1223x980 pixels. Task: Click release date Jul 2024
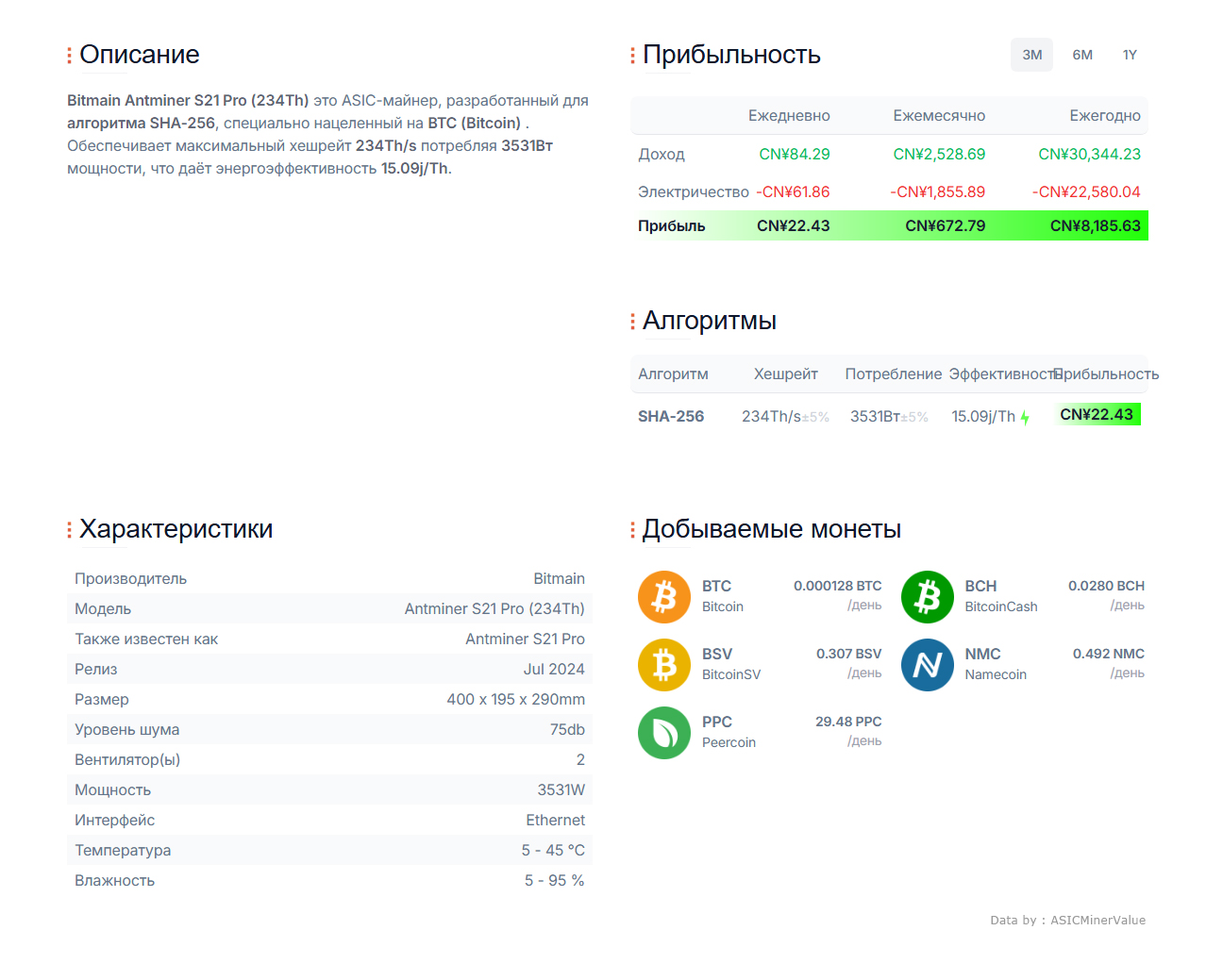(x=554, y=669)
